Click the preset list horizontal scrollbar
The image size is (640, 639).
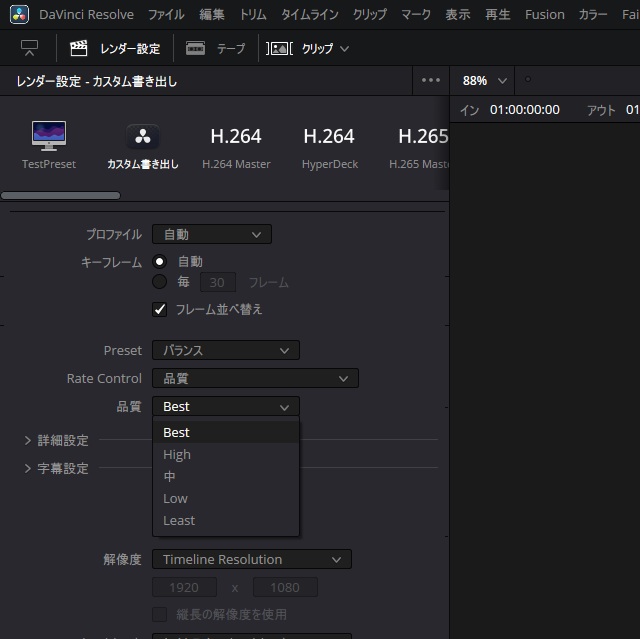coord(60,195)
